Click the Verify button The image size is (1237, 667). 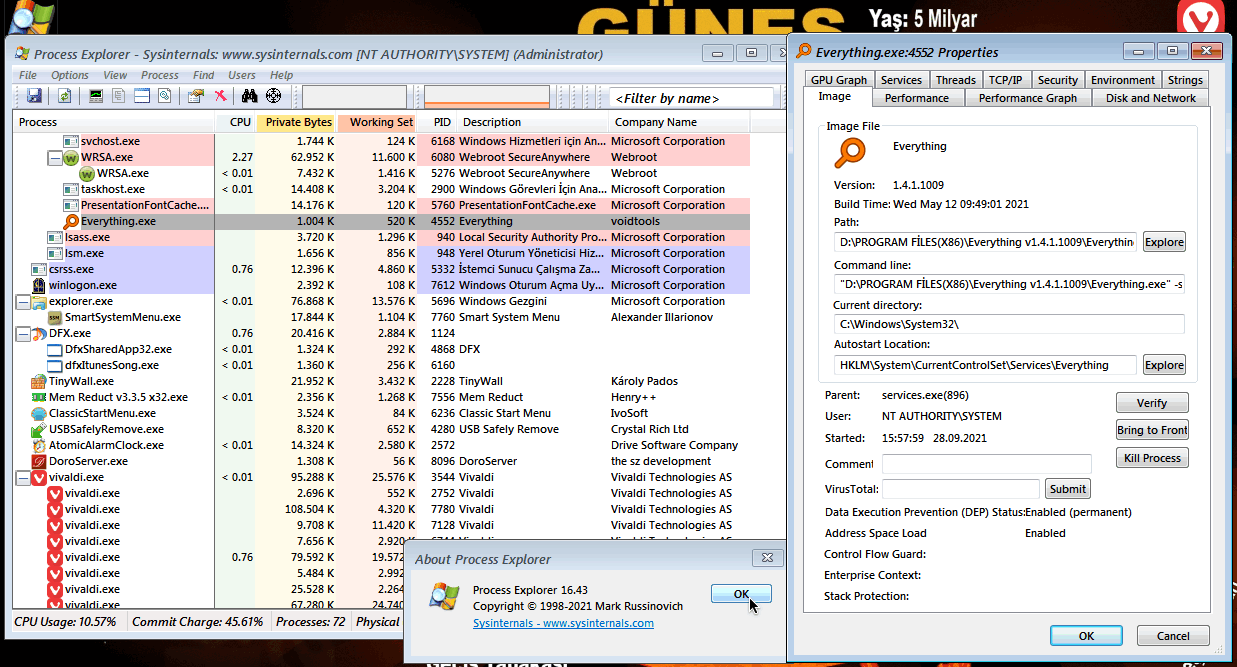click(1152, 403)
